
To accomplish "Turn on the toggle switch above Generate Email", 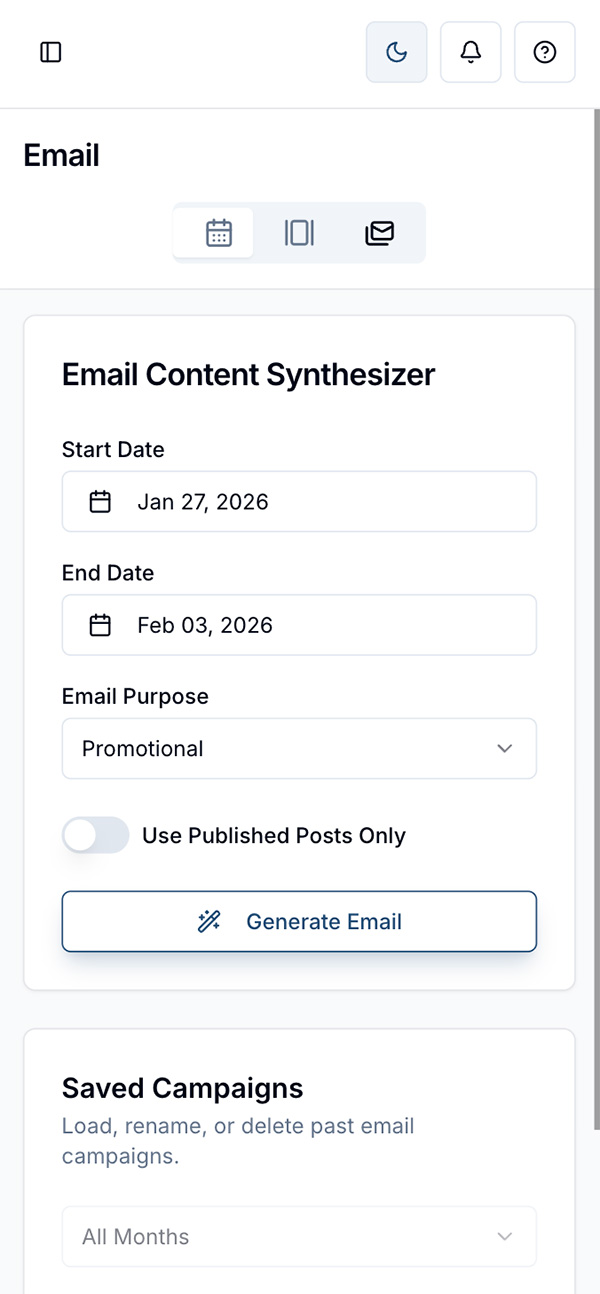I will 95,835.
